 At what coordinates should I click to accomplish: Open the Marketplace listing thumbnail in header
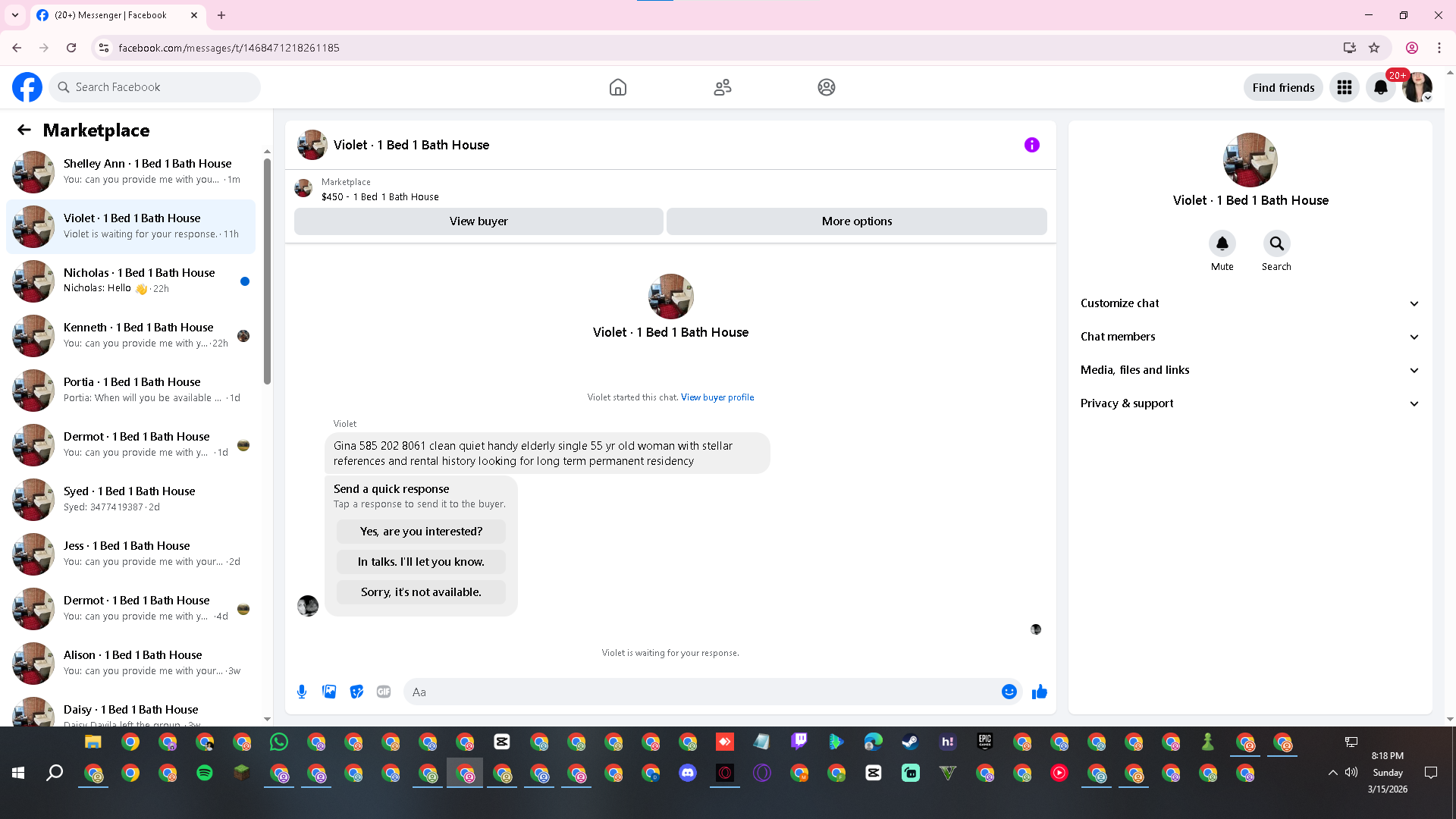pos(303,189)
